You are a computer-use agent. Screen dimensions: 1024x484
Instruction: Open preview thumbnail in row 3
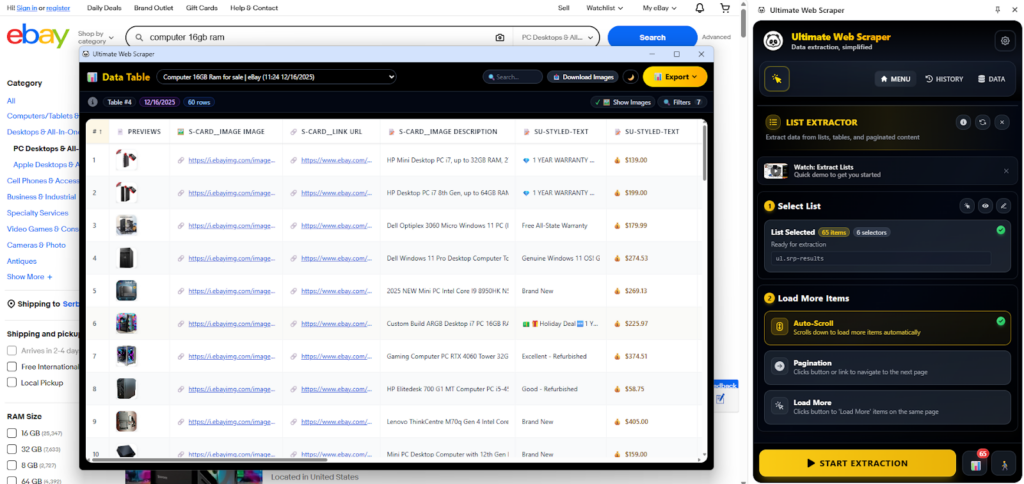tap(126, 225)
